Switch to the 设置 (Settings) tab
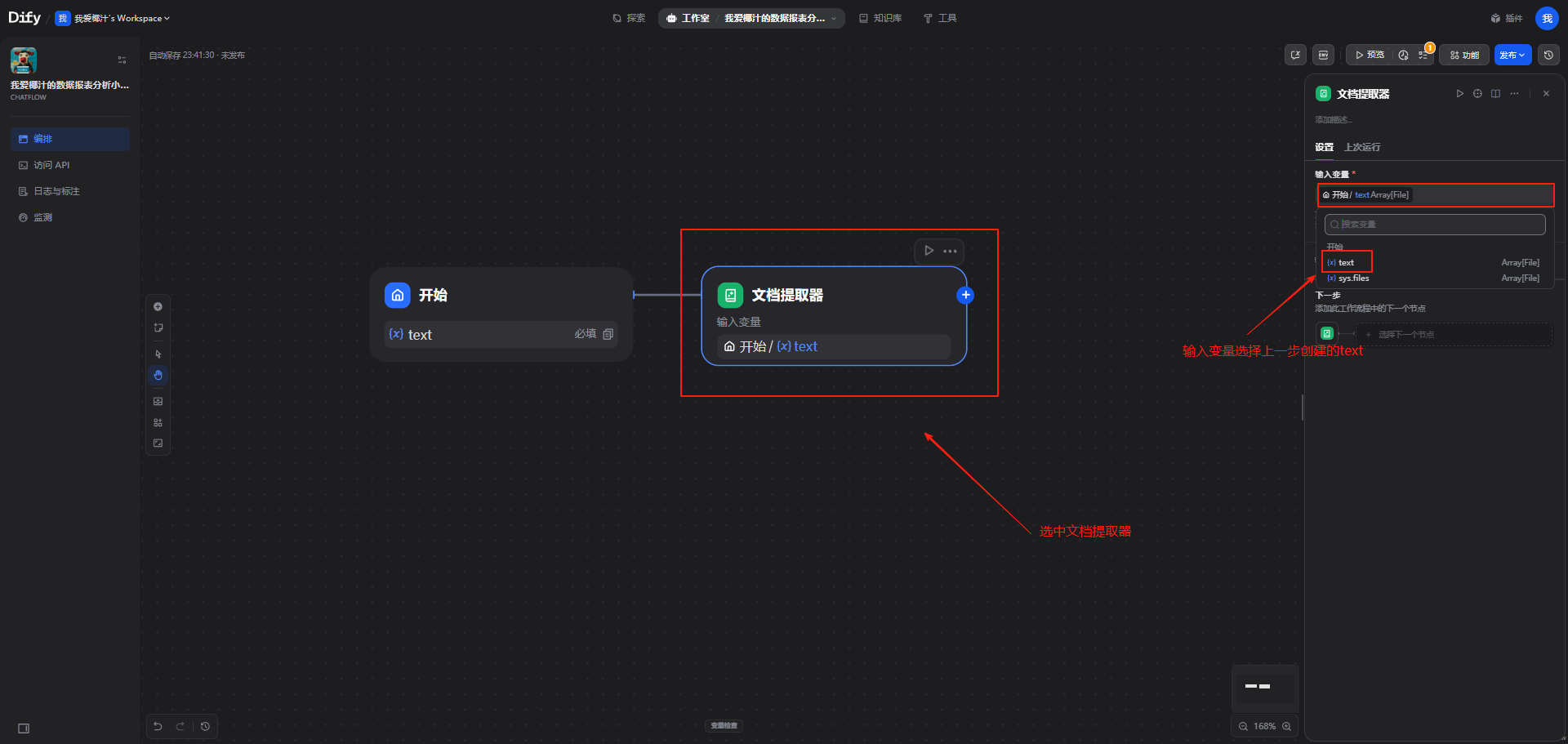 click(1324, 147)
